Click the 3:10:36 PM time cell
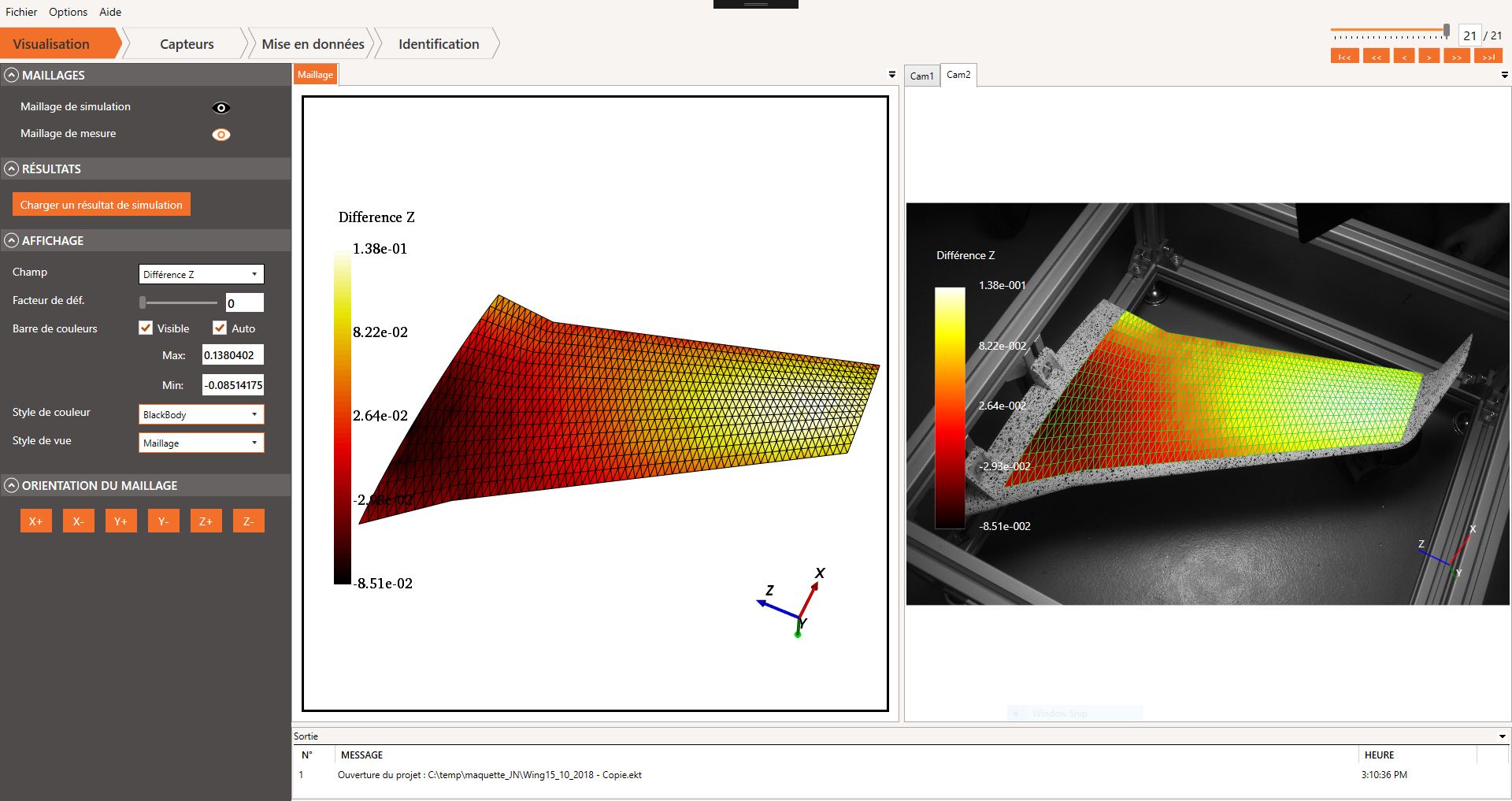1512x801 pixels. pos(1384,775)
